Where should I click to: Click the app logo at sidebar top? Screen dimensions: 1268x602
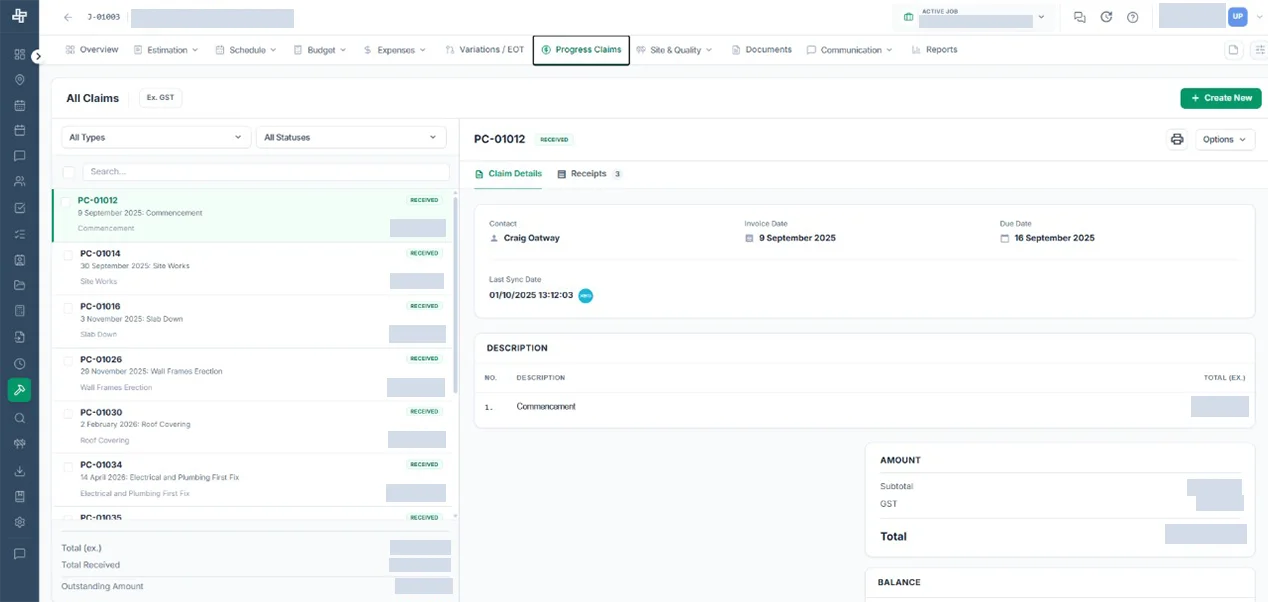19,17
